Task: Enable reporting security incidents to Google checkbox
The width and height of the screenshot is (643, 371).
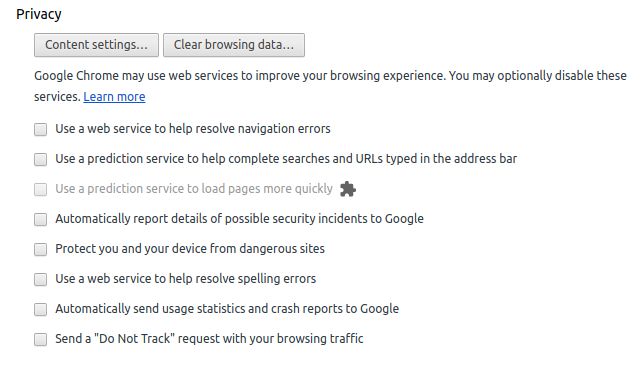Action: [x=41, y=219]
